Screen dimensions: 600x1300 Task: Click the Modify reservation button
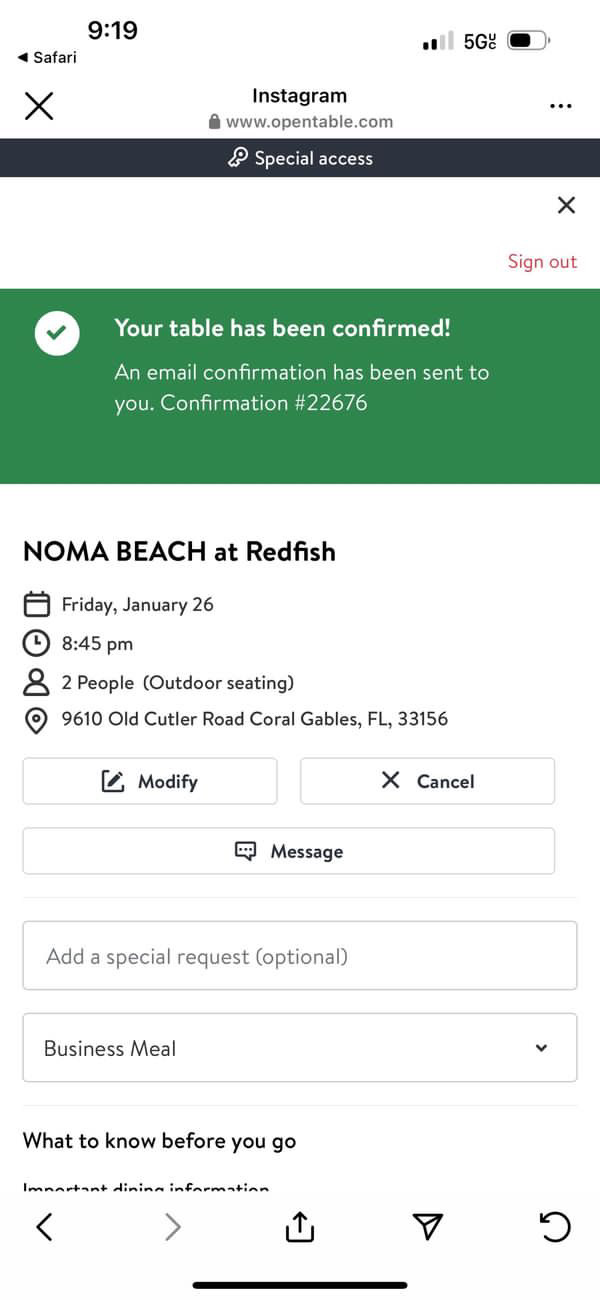click(x=150, y=781)
